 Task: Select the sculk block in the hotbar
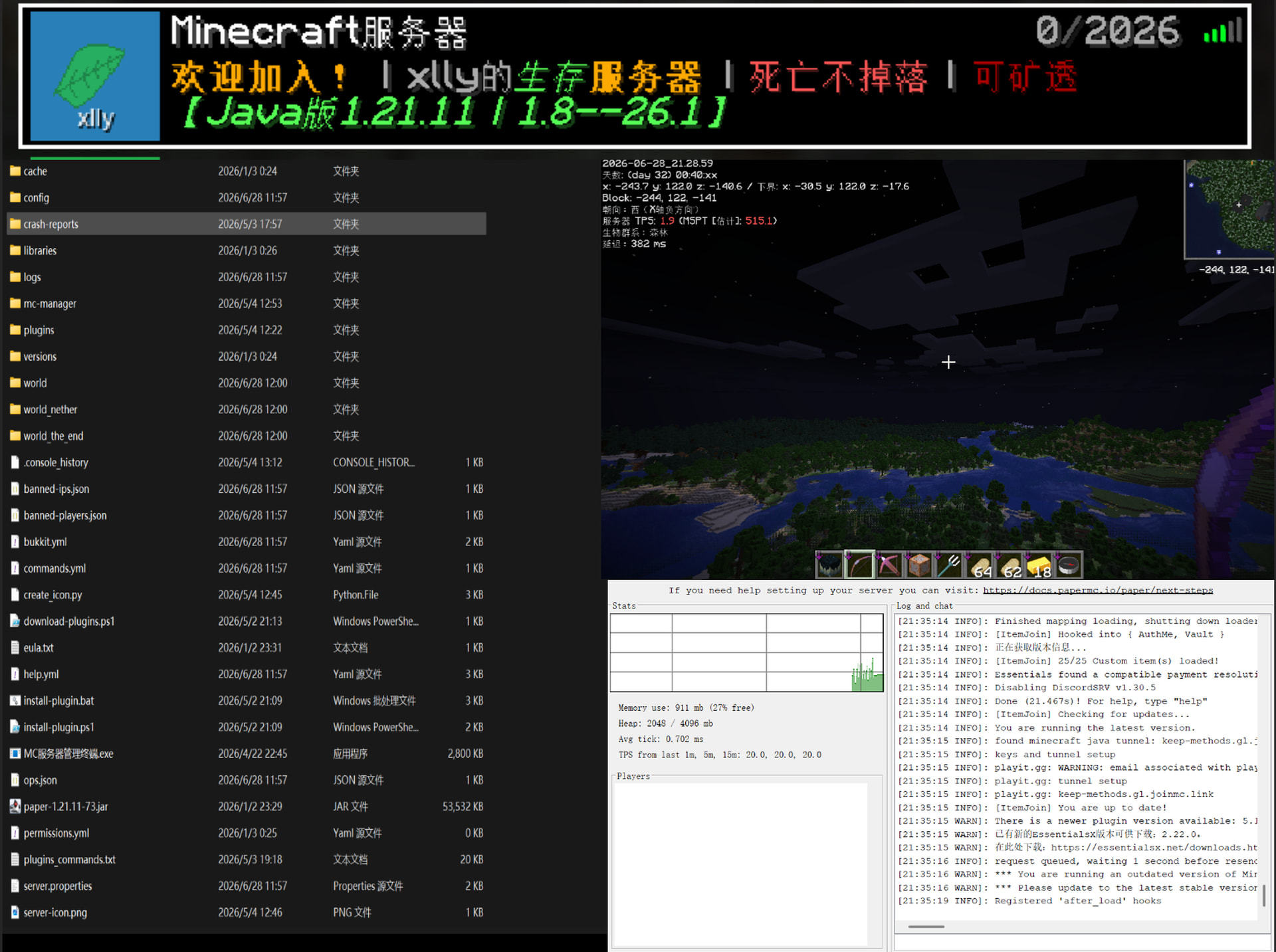829,565
